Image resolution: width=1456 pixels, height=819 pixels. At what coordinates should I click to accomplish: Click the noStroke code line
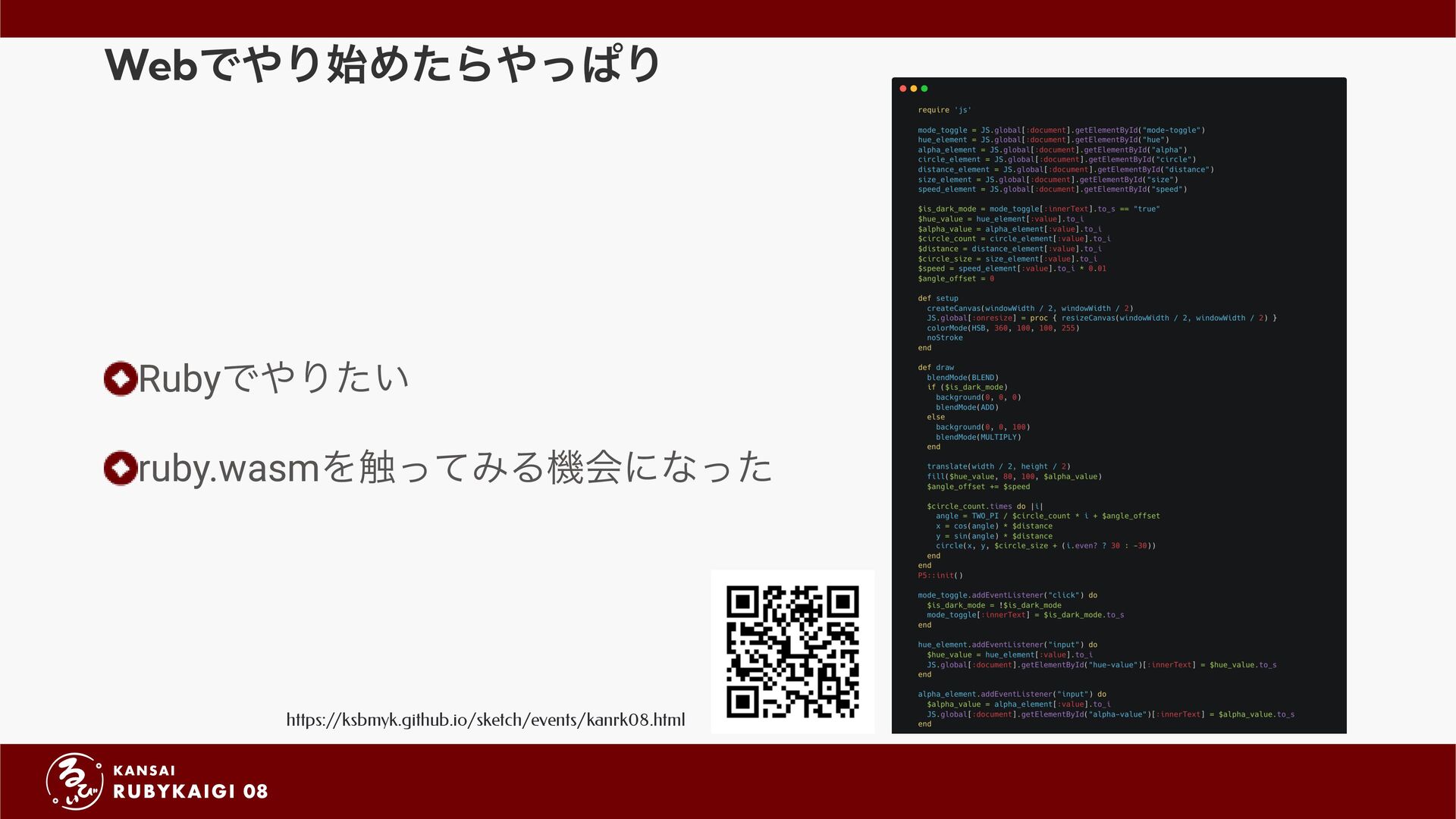tap(945, 338)
